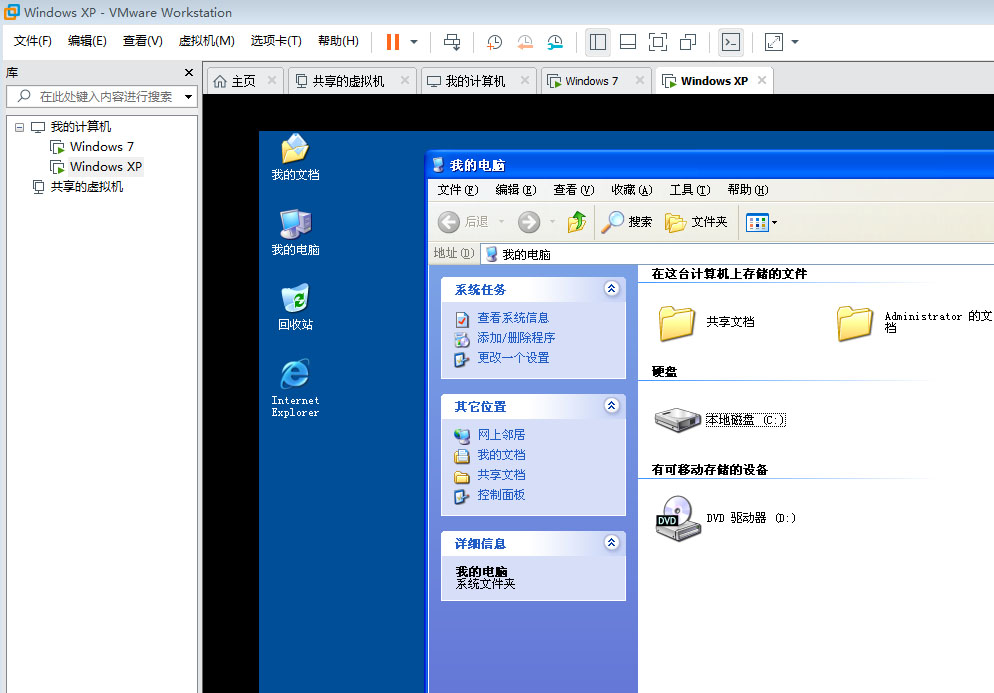Select 我的电脑 desktop icon

tap(295, 233)
